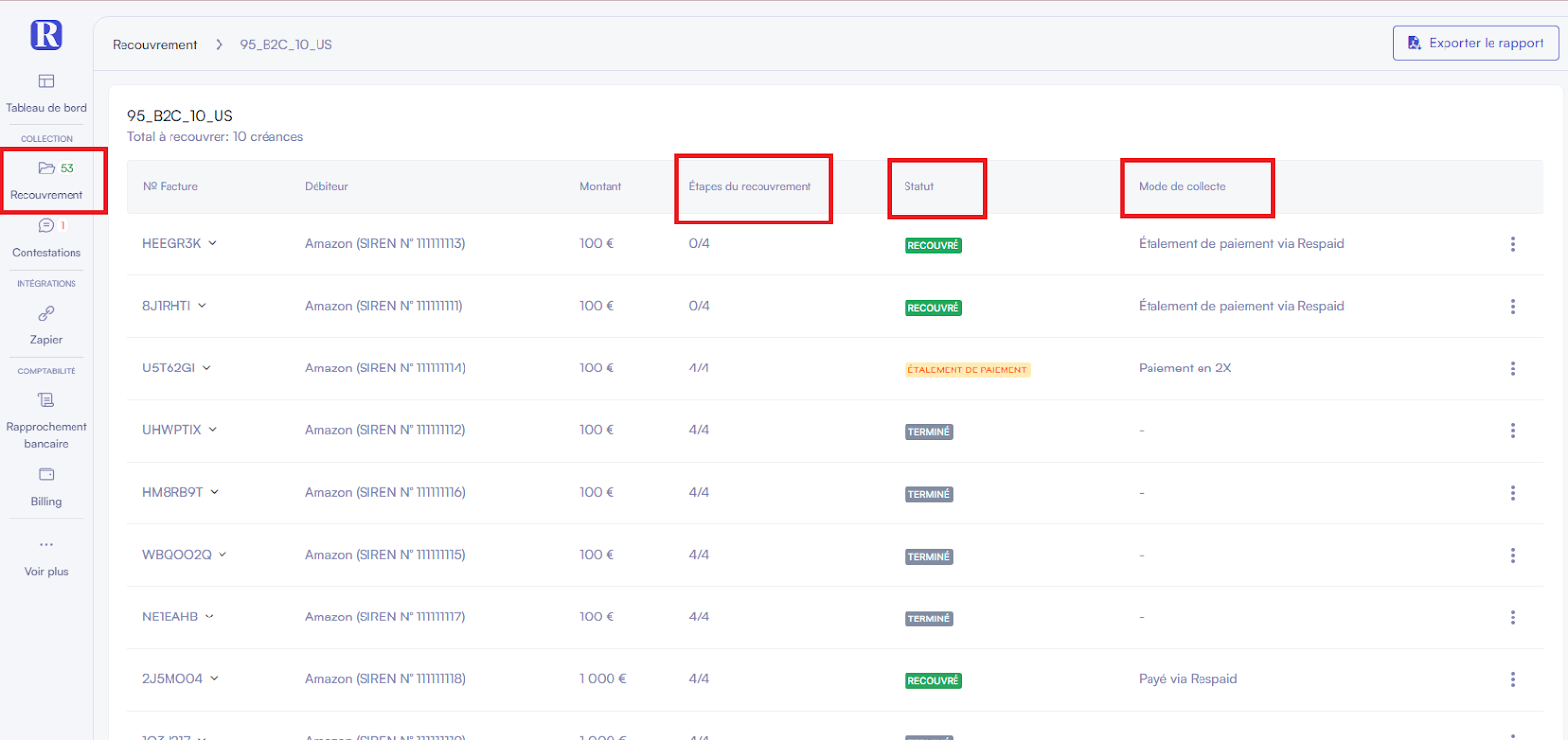Go to Recouvrement breadcrumb link
Screen dimensions: 1568x740
click(x=155, y=45)
